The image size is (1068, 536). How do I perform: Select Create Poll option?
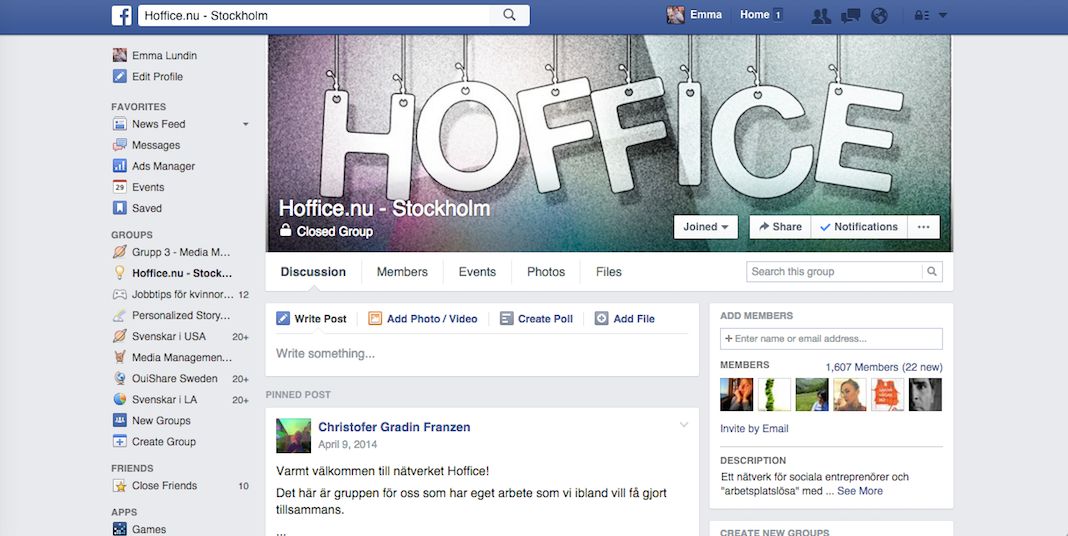pos(537,319)
